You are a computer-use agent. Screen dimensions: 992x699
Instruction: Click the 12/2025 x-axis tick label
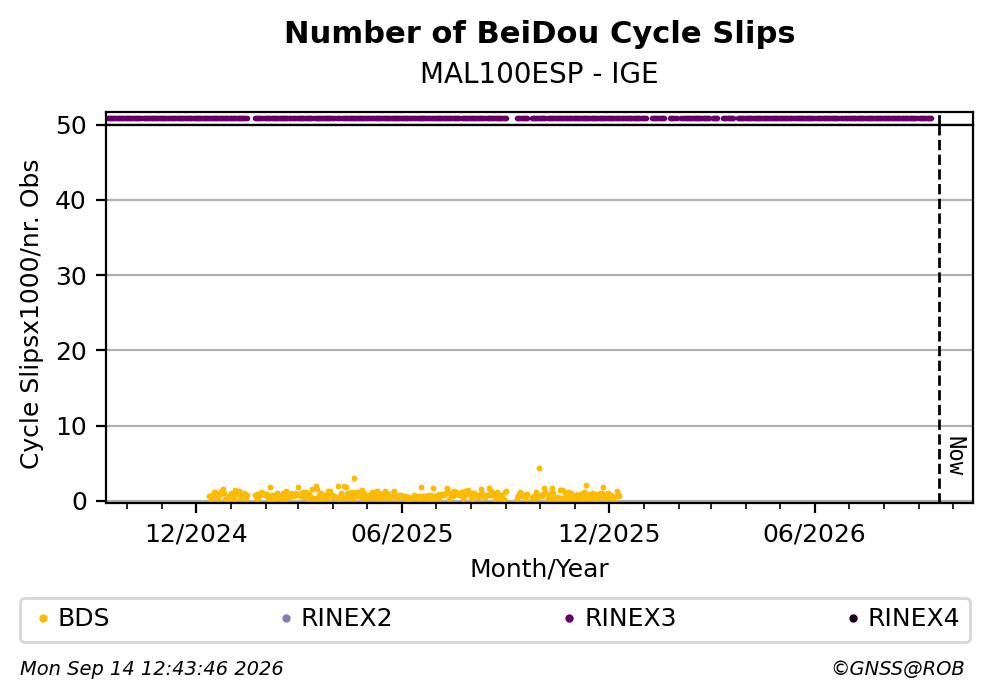coord(609,535)
